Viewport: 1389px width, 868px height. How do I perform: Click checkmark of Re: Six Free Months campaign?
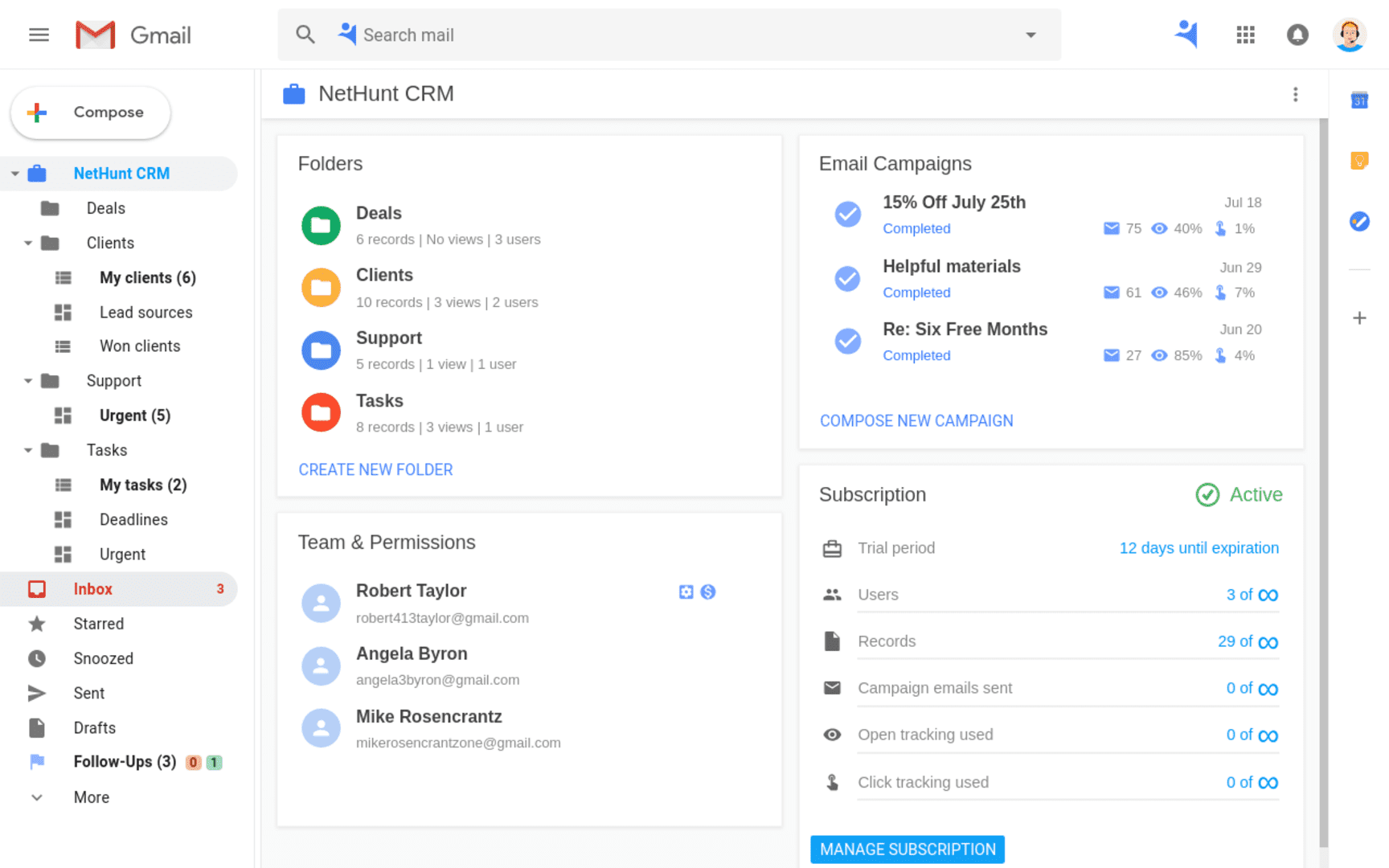(x=847, y=342)
